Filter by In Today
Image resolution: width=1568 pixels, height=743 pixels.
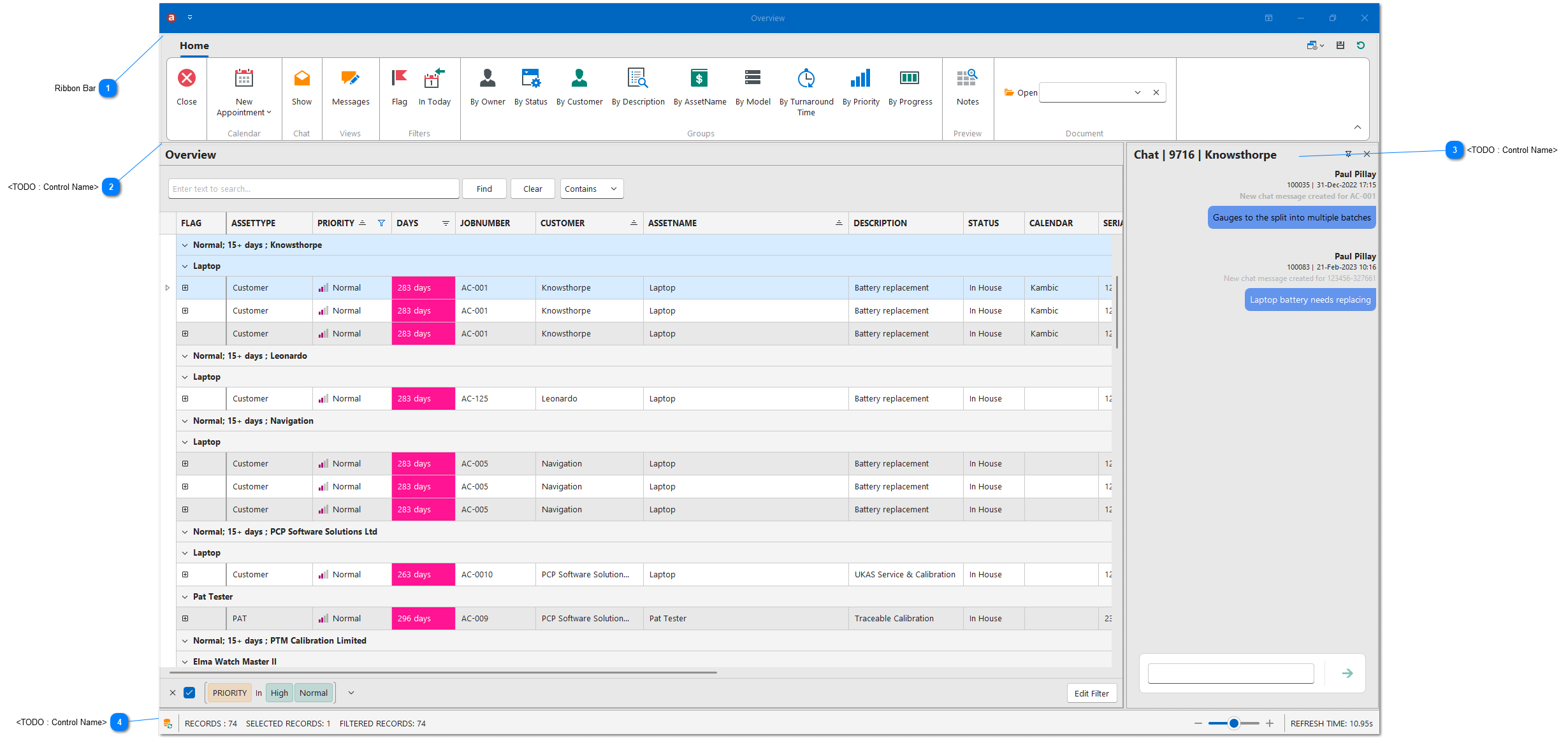click(x=435, y=87)
